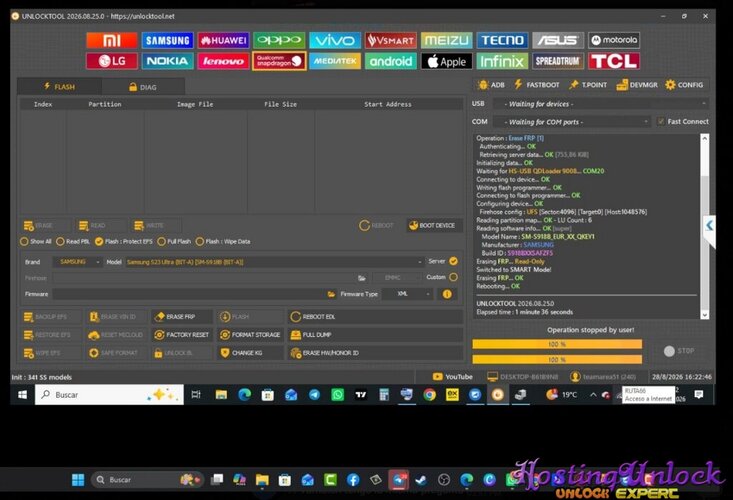Select the OPPO brand logo
The height and width of the screenshot is (500, 733).
[279, 40]
